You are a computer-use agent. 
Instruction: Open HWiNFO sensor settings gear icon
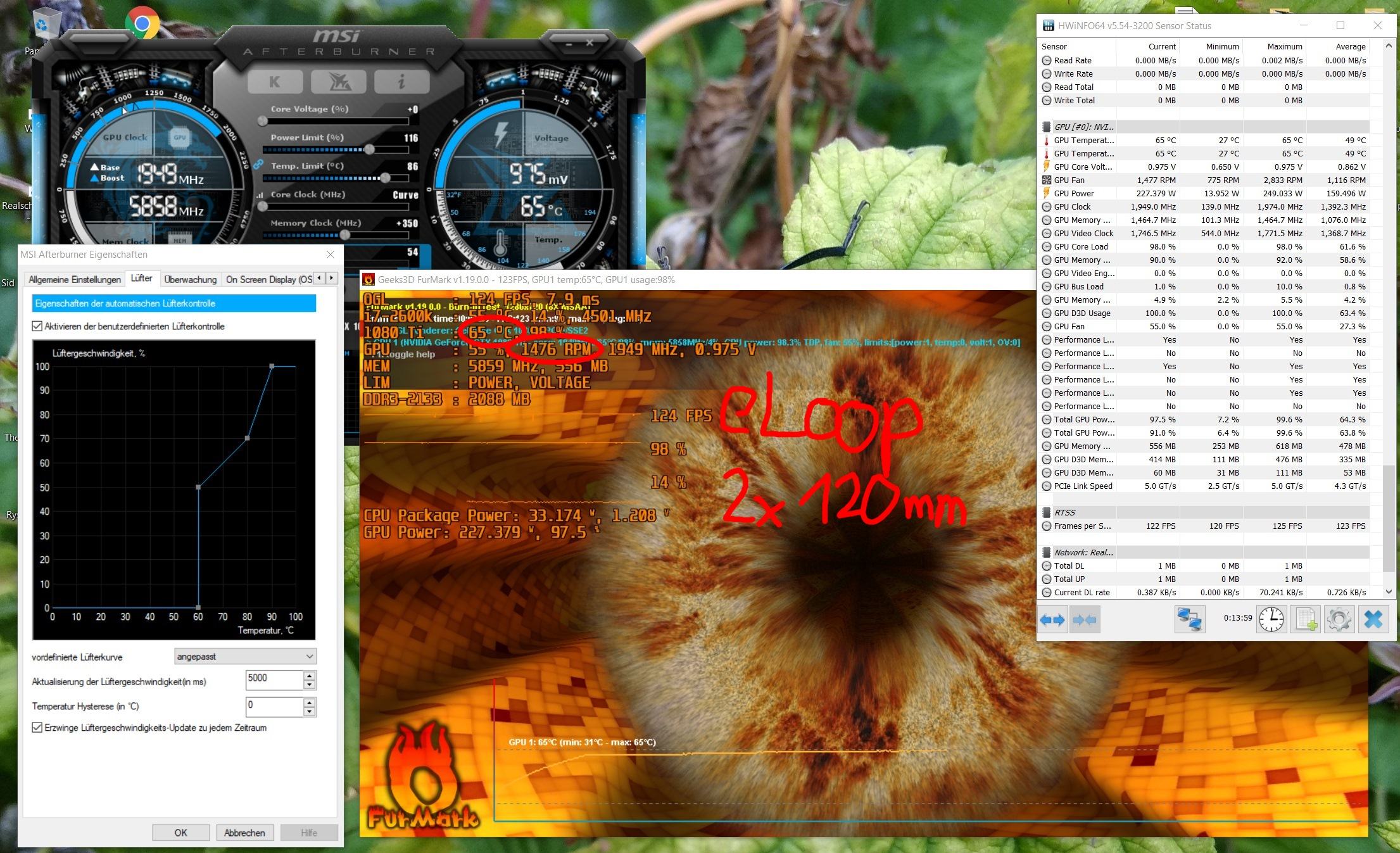point(1339,619)
